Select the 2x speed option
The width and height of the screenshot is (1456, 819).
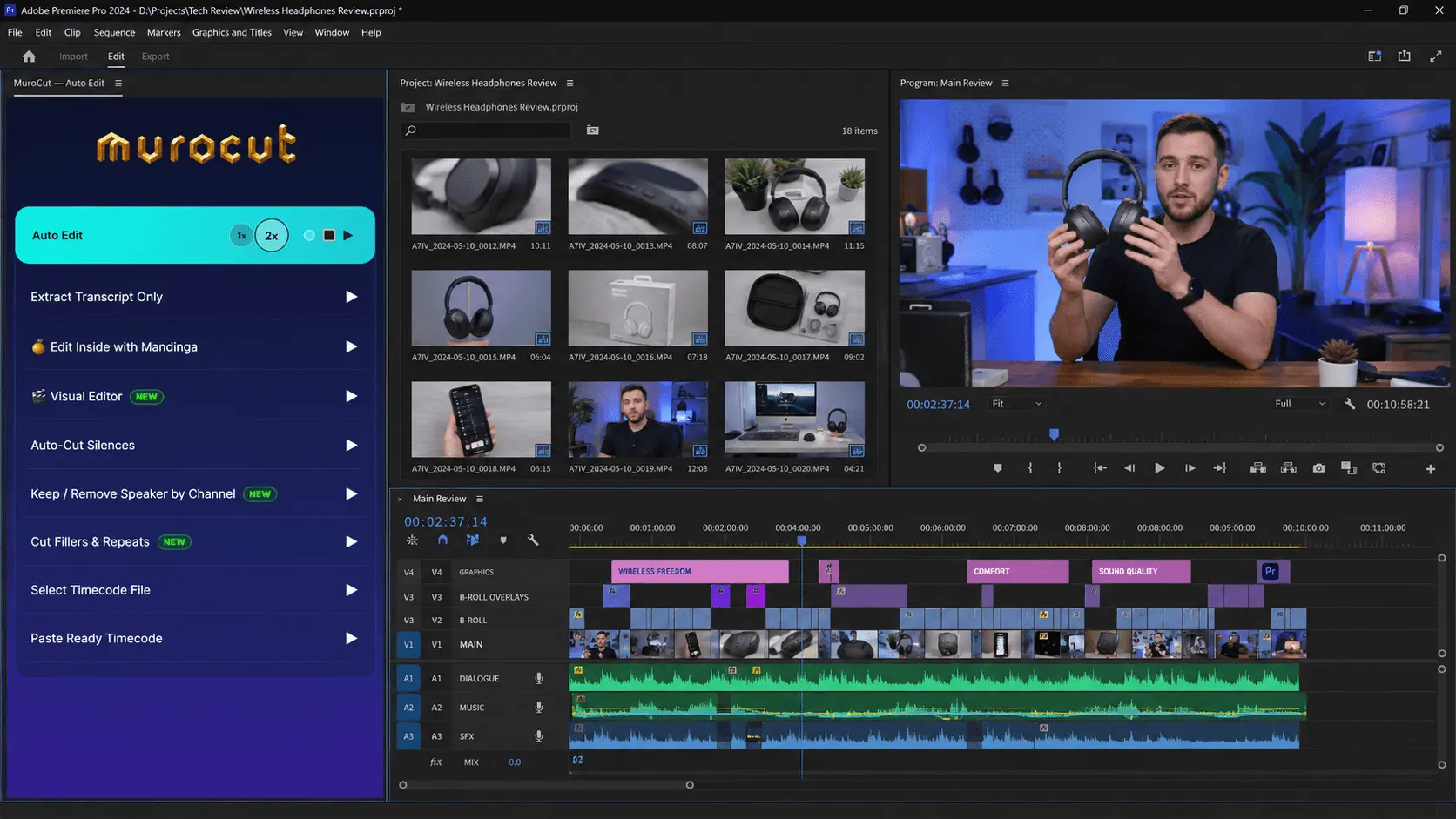tap(272, 236)
